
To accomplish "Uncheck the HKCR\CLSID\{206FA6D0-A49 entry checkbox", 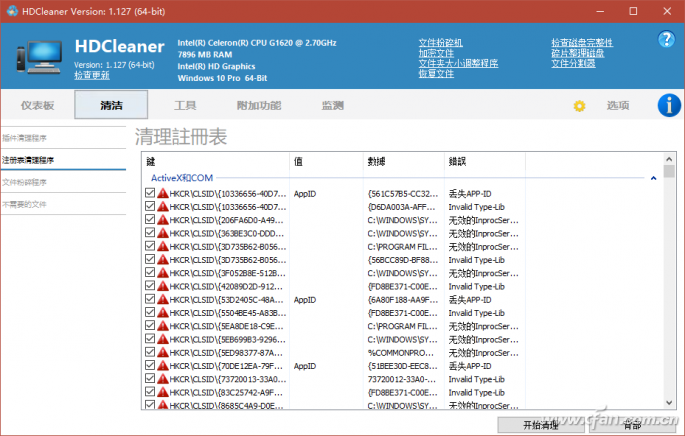I will click(150, 219).
